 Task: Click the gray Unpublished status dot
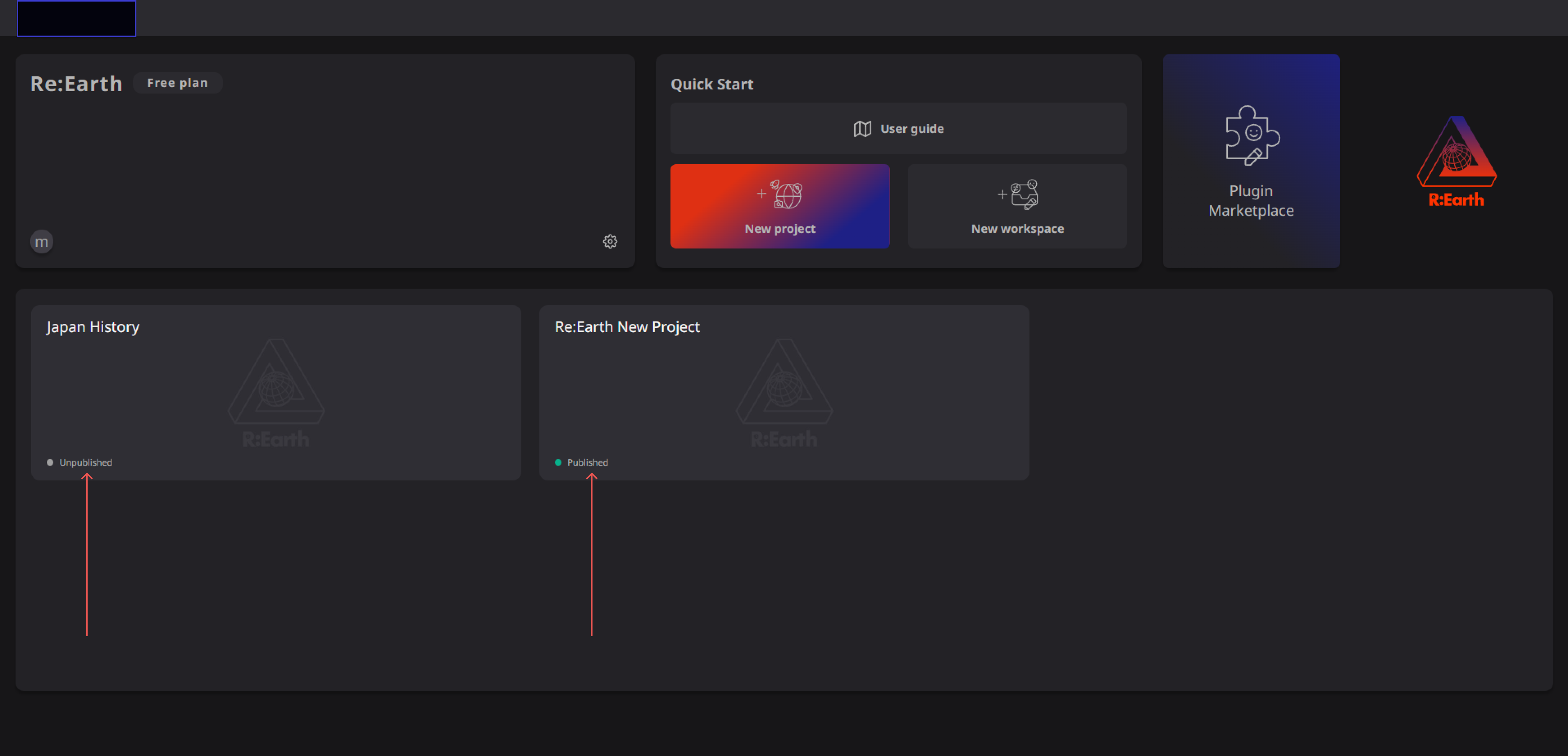tap(50, 463)
